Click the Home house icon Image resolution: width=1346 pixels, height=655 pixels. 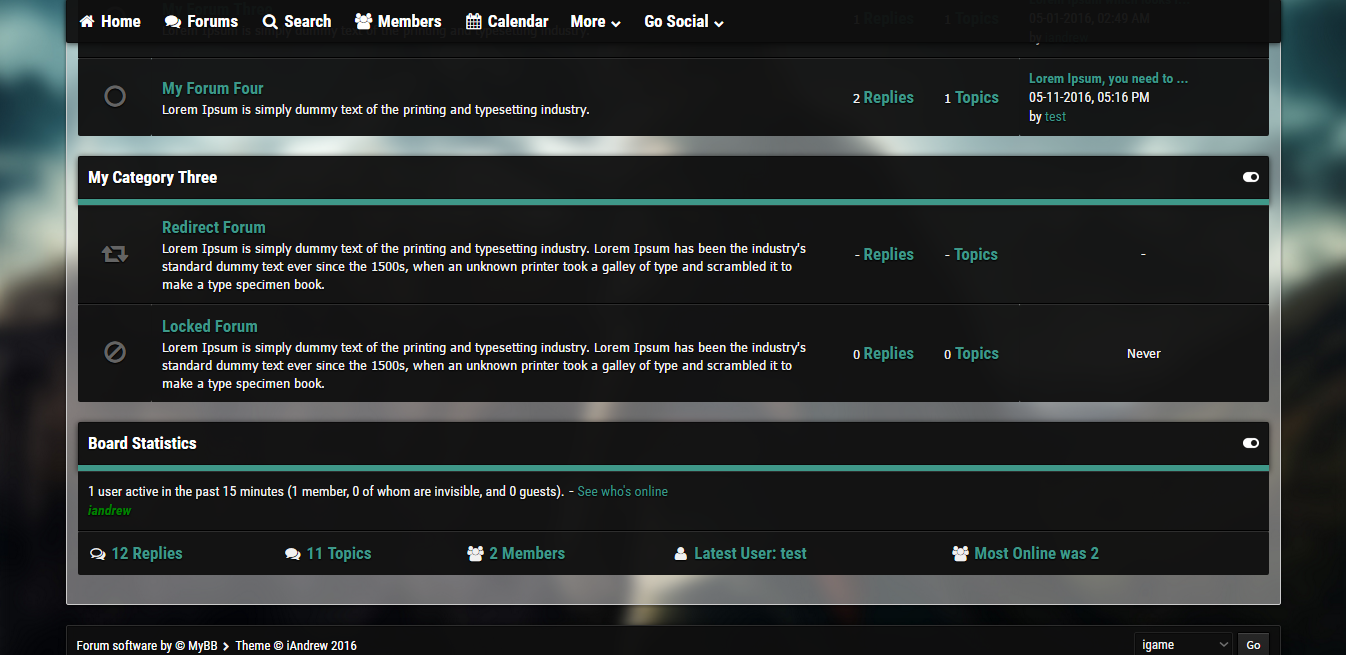87,21
